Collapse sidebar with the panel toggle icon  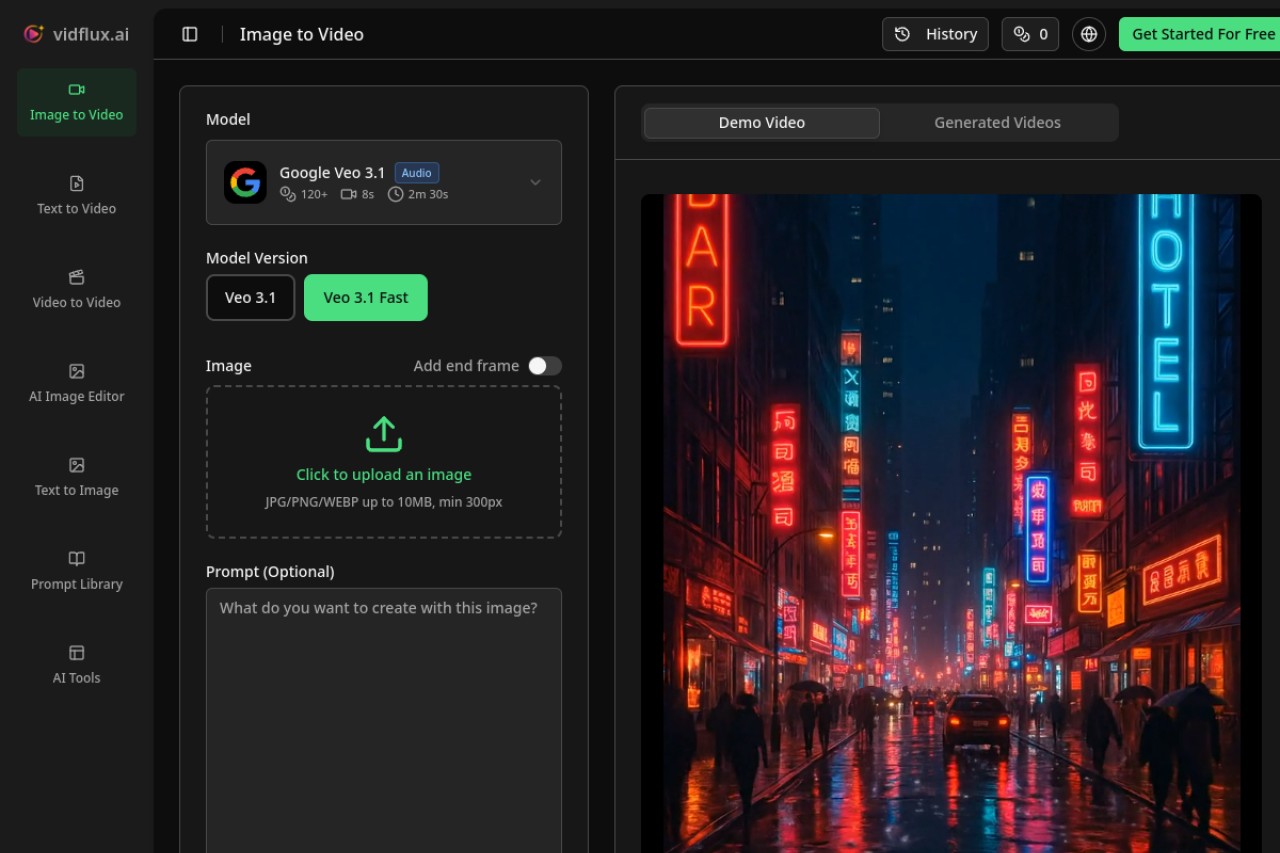[190, 34]
